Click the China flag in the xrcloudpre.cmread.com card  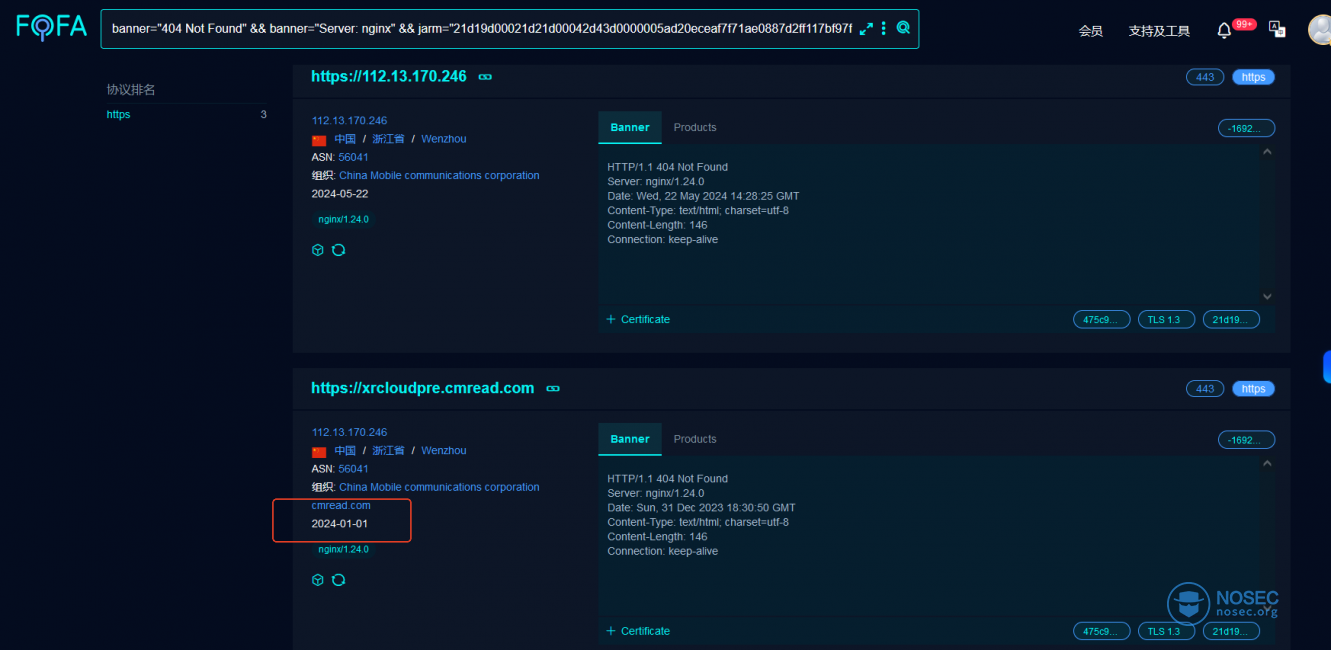click(x=319, y=452)
